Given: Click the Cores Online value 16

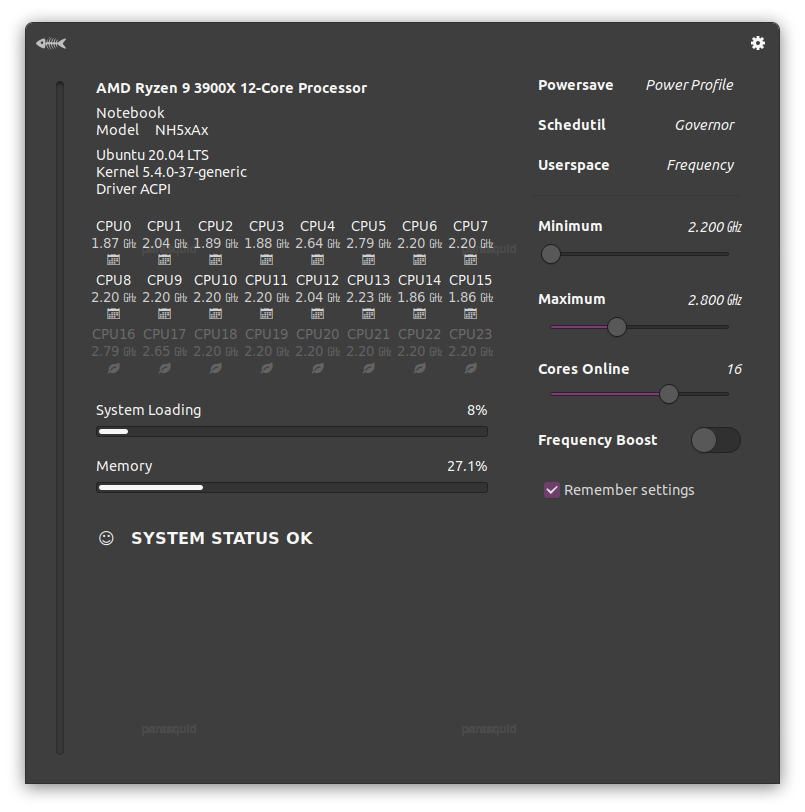Looking at the screenshot, I should click(734, 369).
